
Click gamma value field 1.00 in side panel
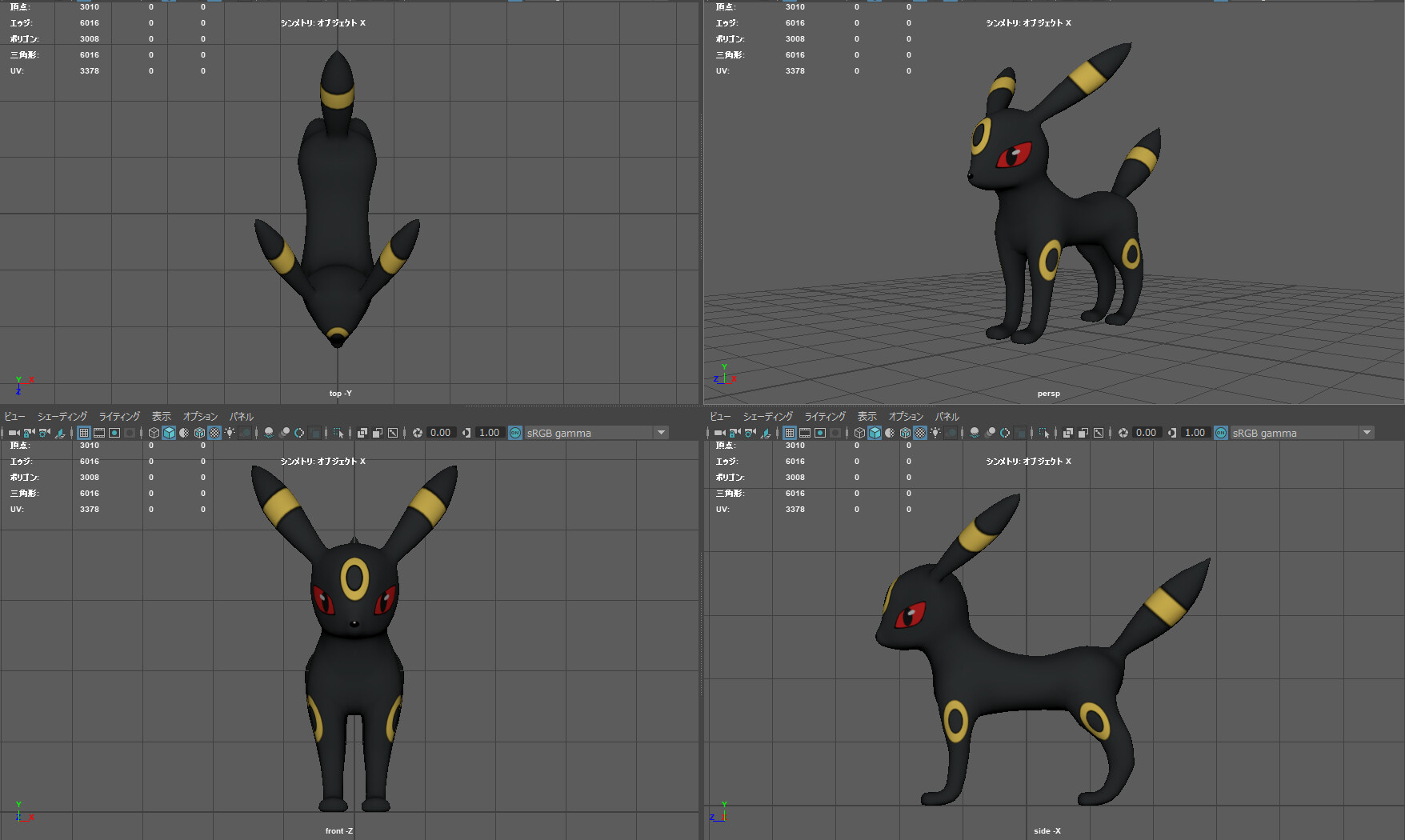[1195, 433]
